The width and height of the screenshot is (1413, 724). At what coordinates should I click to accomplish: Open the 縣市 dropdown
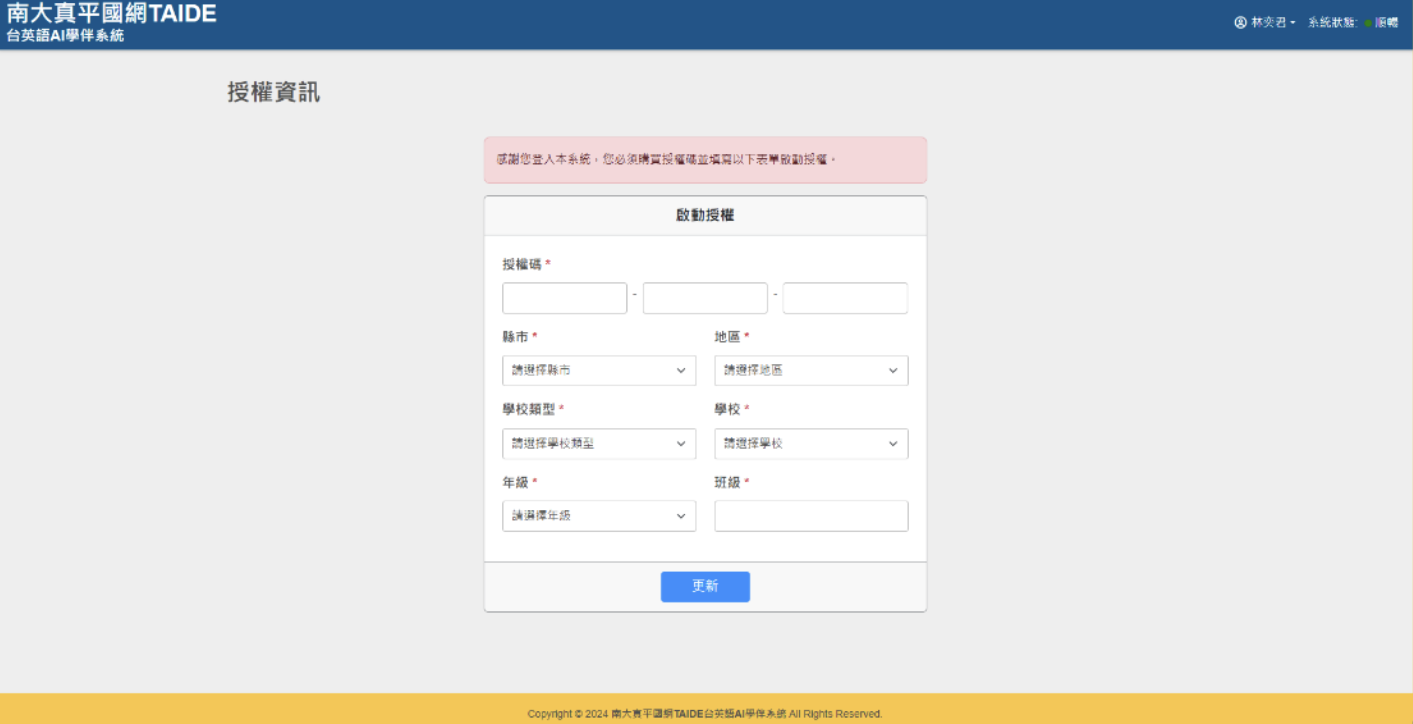(599, 370)
